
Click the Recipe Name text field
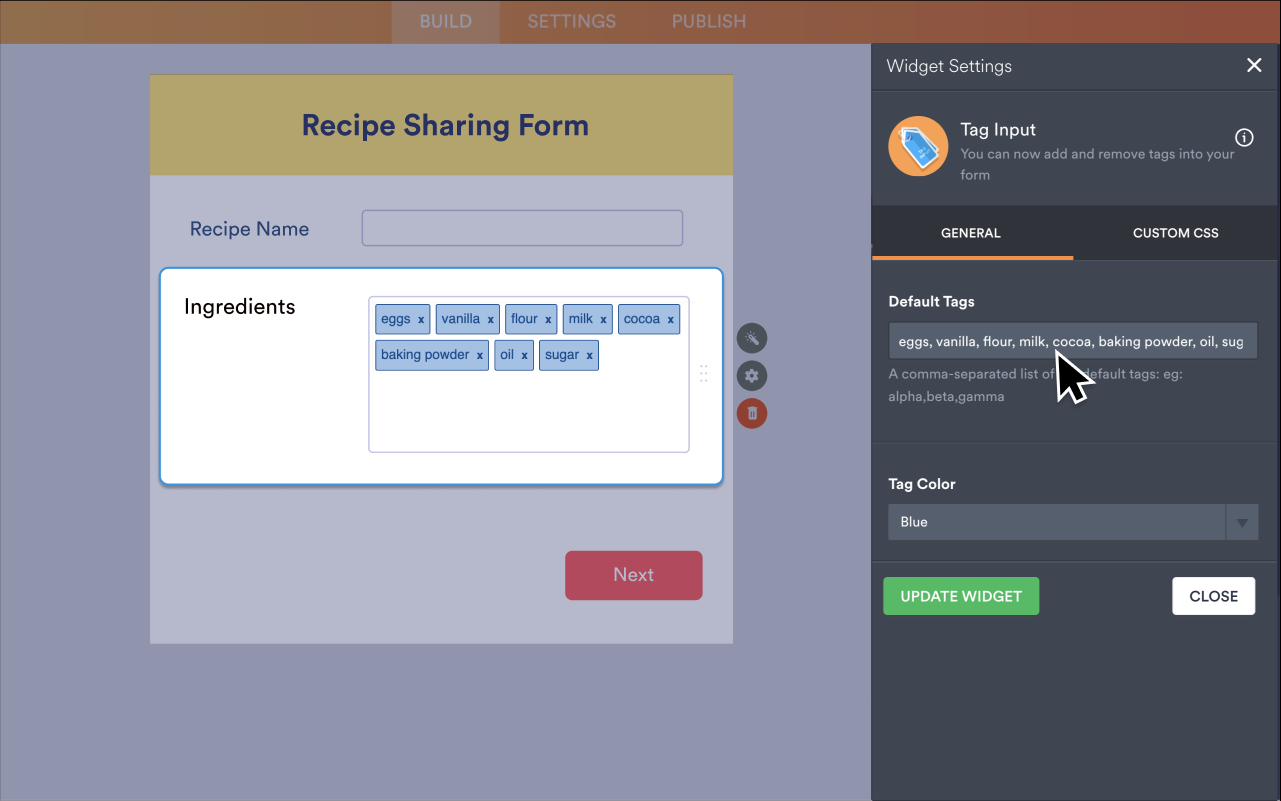coord(521,227)
